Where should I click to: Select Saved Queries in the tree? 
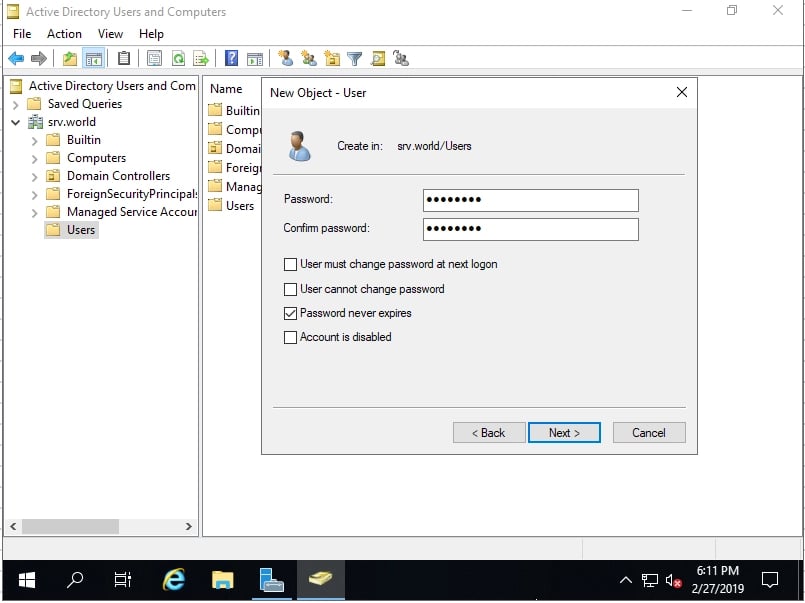coord(75,105)
